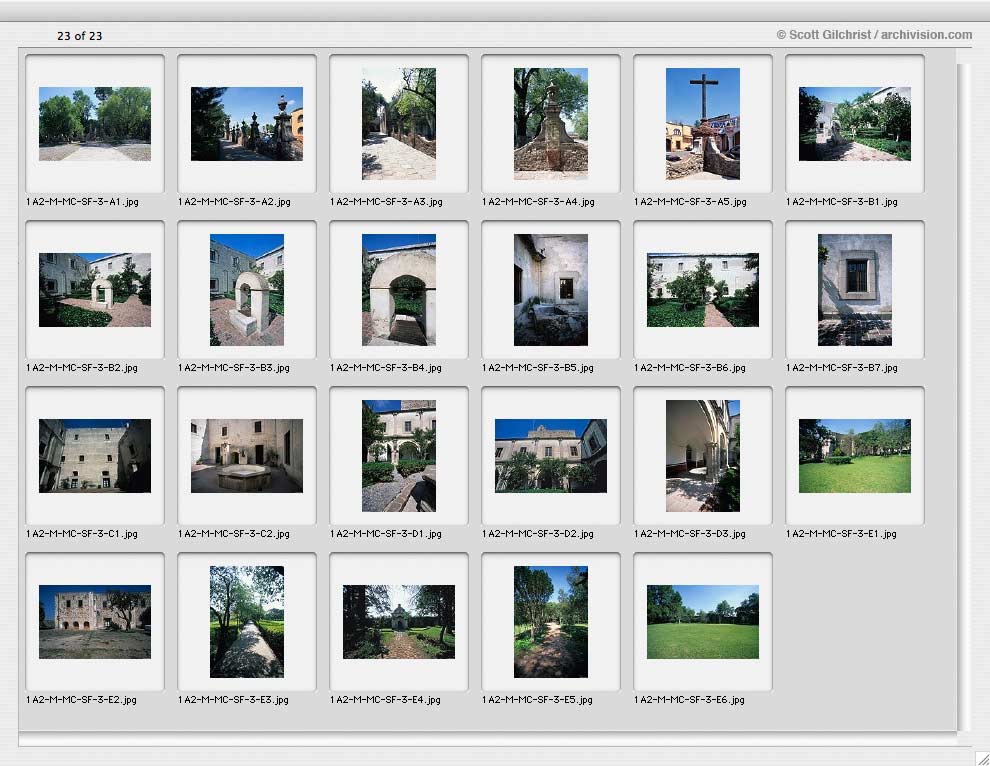Image resolution: width=990 pixels, height=766 pixels.
Task: Select thumbnail 1A2-M-MC-SF-3-E3.jpg narrow path
Action: [x=247, y=622]
